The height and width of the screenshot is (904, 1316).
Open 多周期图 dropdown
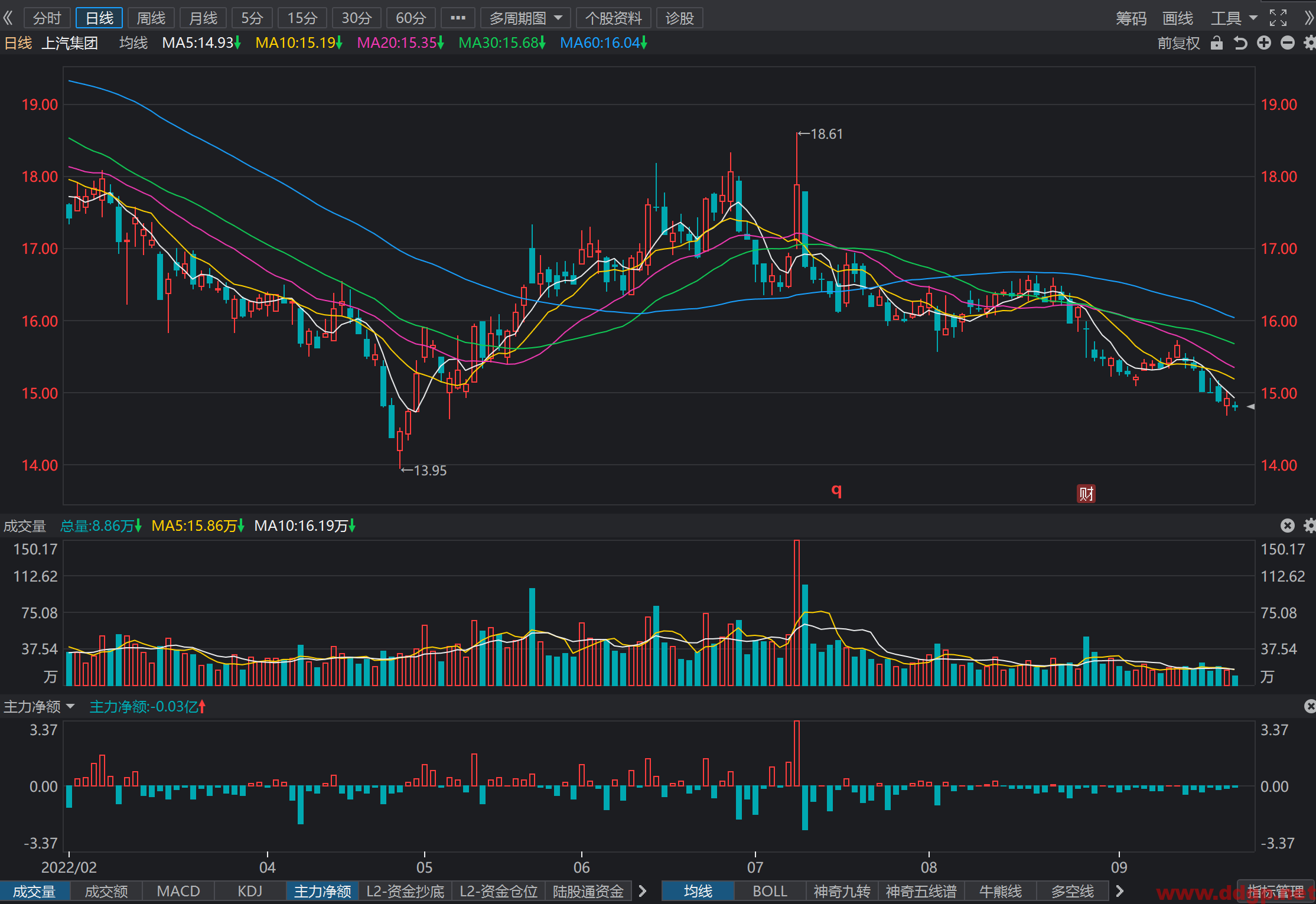click(525, 18)
